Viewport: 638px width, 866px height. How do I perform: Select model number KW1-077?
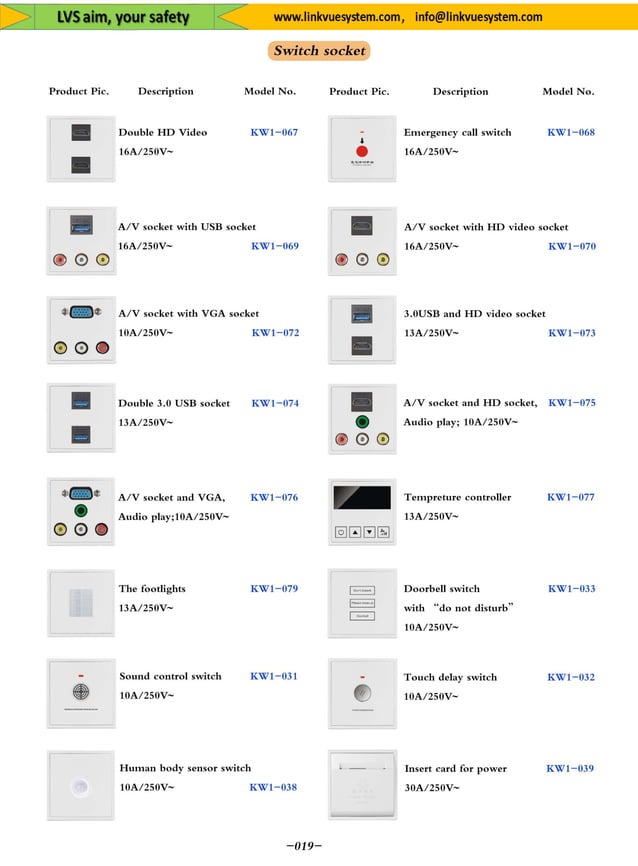pos(571,497)
